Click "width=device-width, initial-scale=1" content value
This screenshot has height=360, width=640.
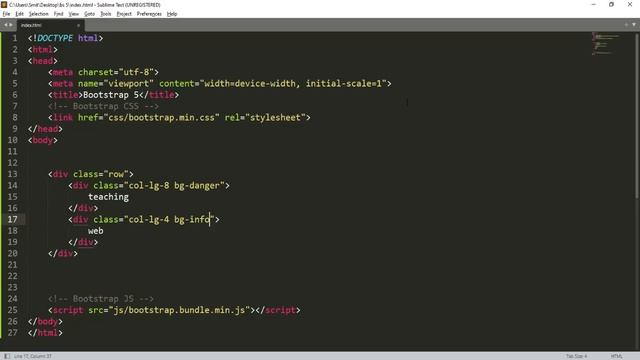click(293, 84)
